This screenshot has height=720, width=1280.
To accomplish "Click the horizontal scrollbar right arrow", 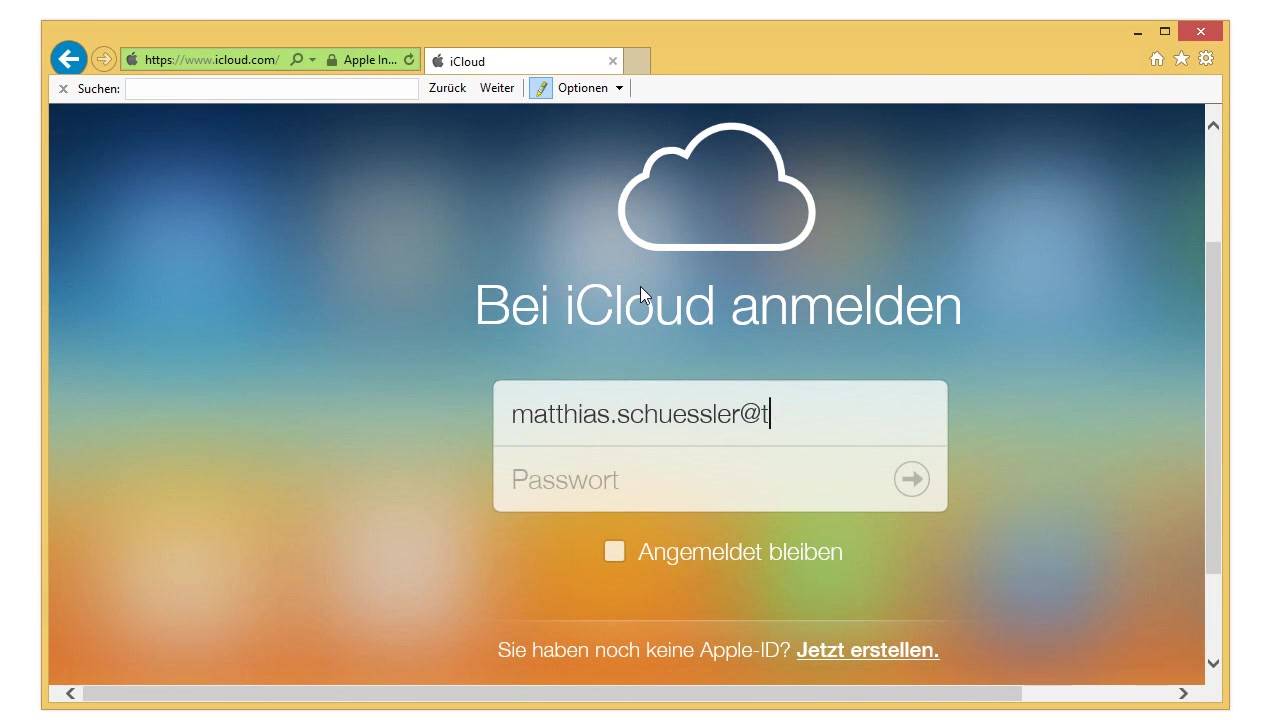I will pyautogui.click(x=1183, y=693).
